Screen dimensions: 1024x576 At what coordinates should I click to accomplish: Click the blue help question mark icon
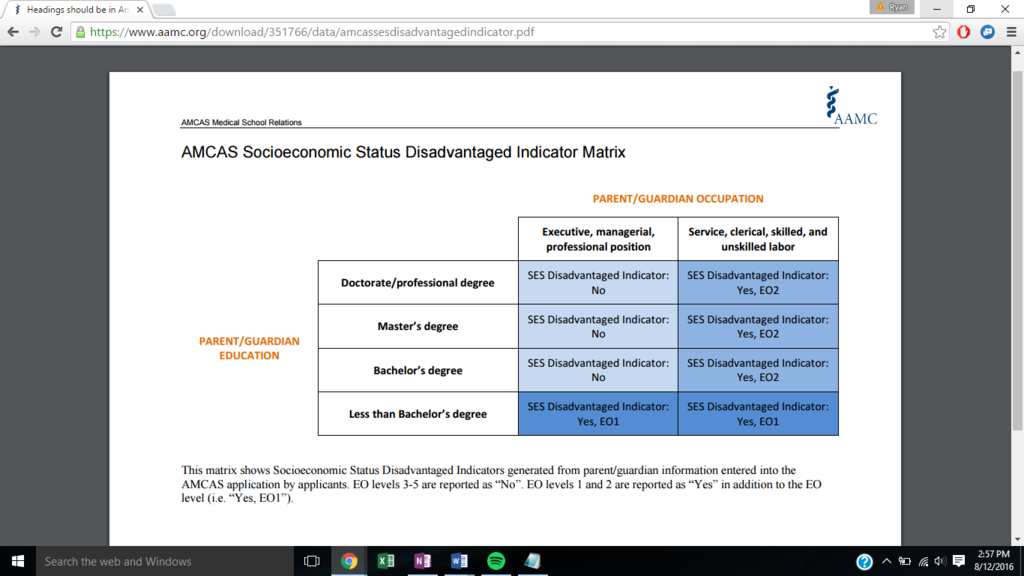[x=864, y=562]
